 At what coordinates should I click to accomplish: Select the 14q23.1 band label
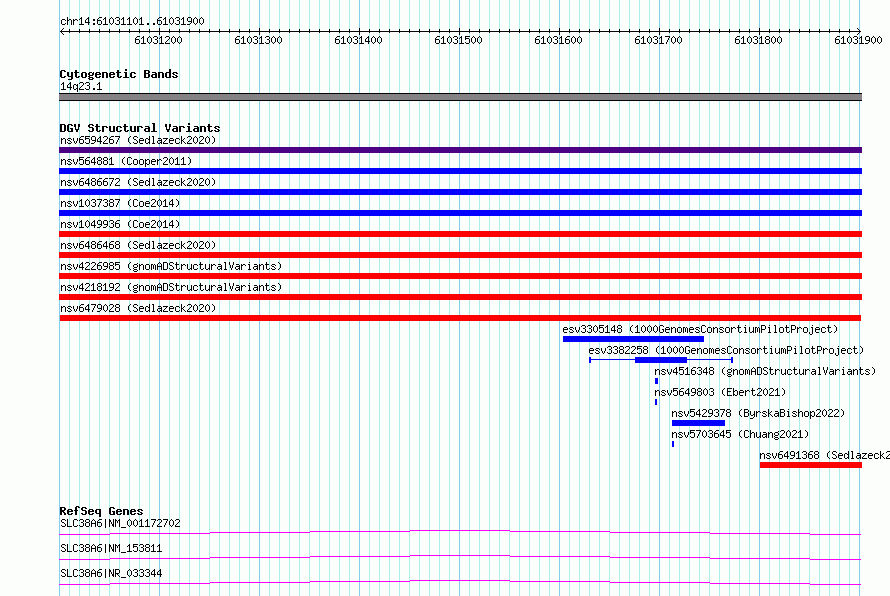(81, 86)
